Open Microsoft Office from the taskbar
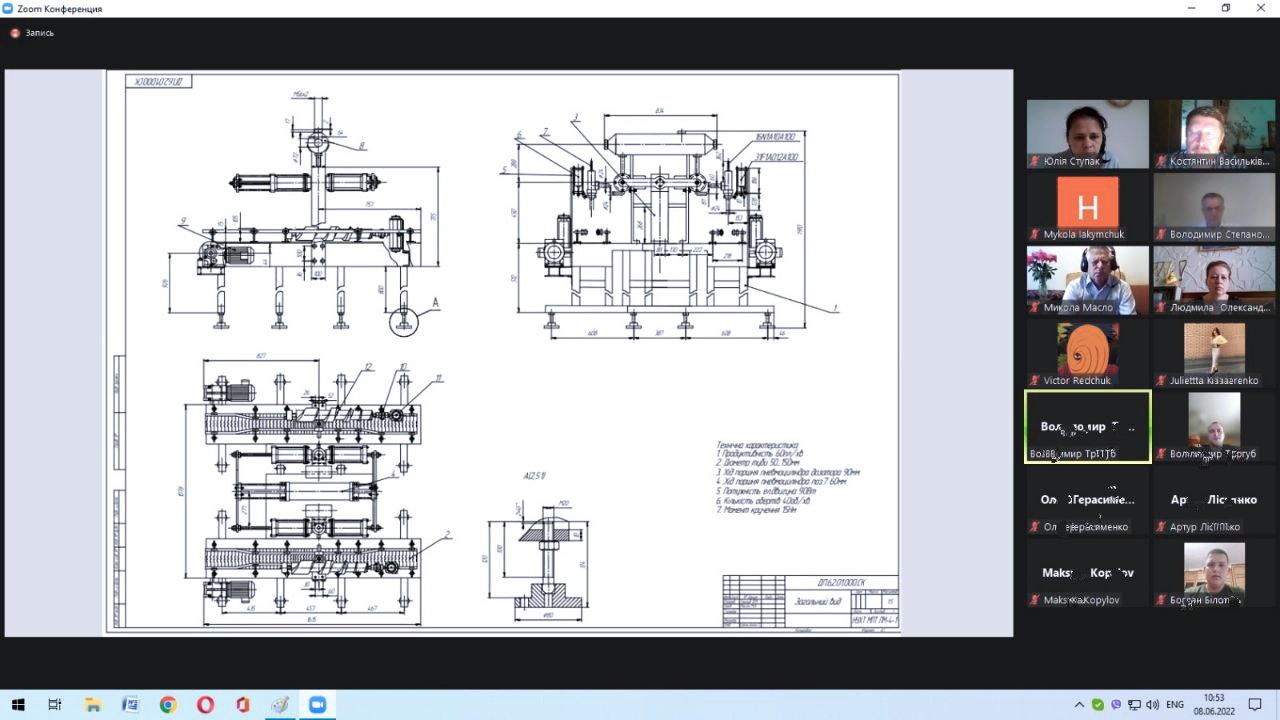Image resolution: width=1280 pixels, height=720 pixels. coord(242,705)
